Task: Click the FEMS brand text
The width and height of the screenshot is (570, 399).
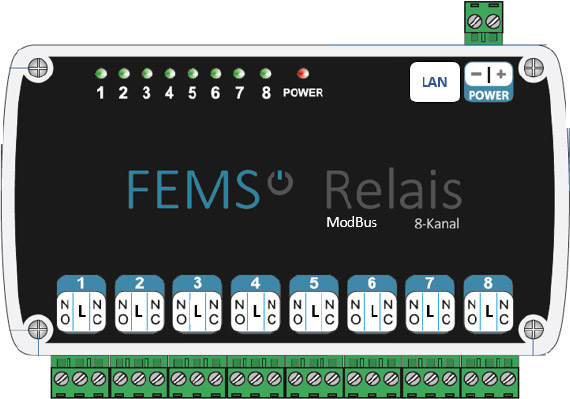Action: (193, 189)
